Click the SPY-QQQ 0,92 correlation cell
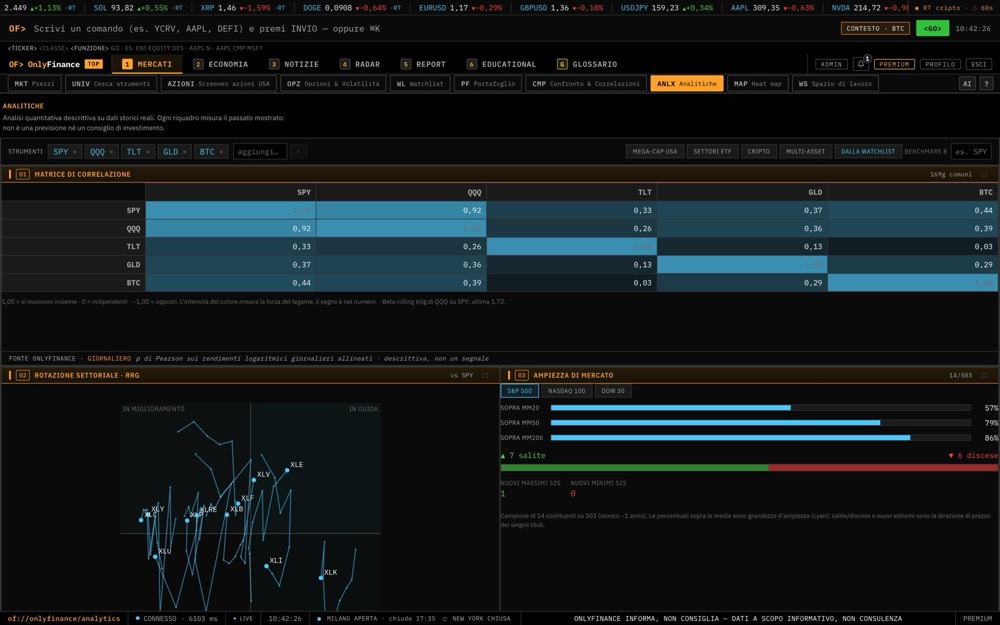Viewport: 1000px width, 625px height. coord(401,210)
